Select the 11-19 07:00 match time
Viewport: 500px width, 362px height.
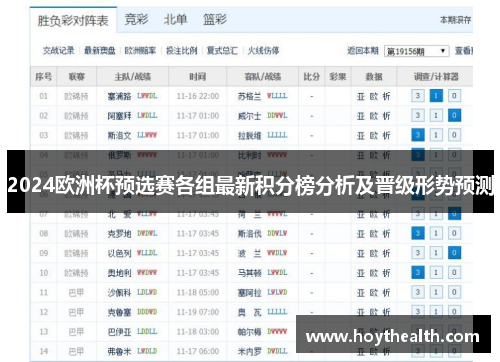[x=198, y=312]
